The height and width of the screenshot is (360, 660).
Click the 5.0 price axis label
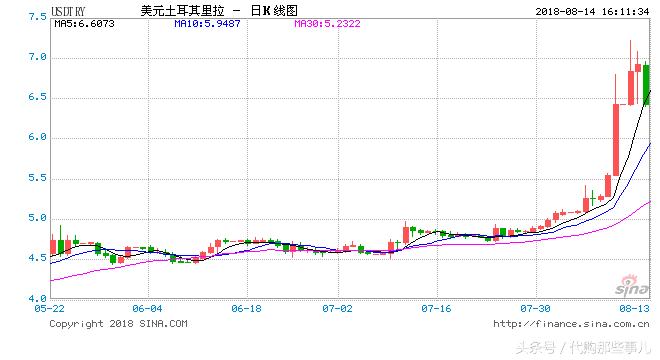[37, 218]
